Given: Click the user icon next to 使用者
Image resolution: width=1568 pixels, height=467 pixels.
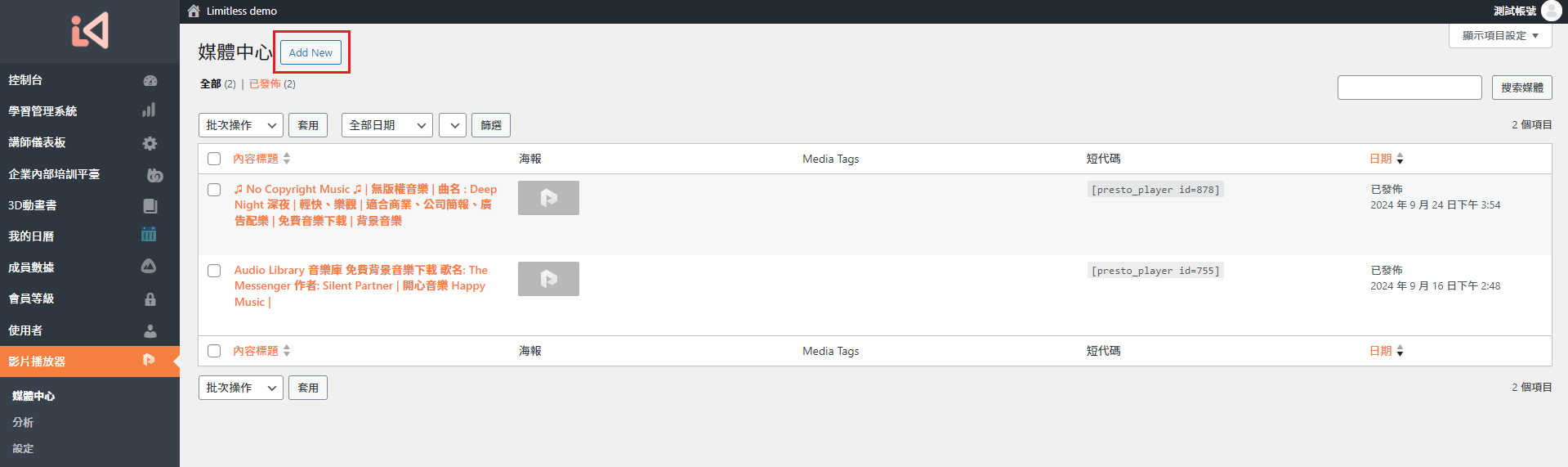Looking at the screenshot, I should pyautogui.click(x=150, y=331).
